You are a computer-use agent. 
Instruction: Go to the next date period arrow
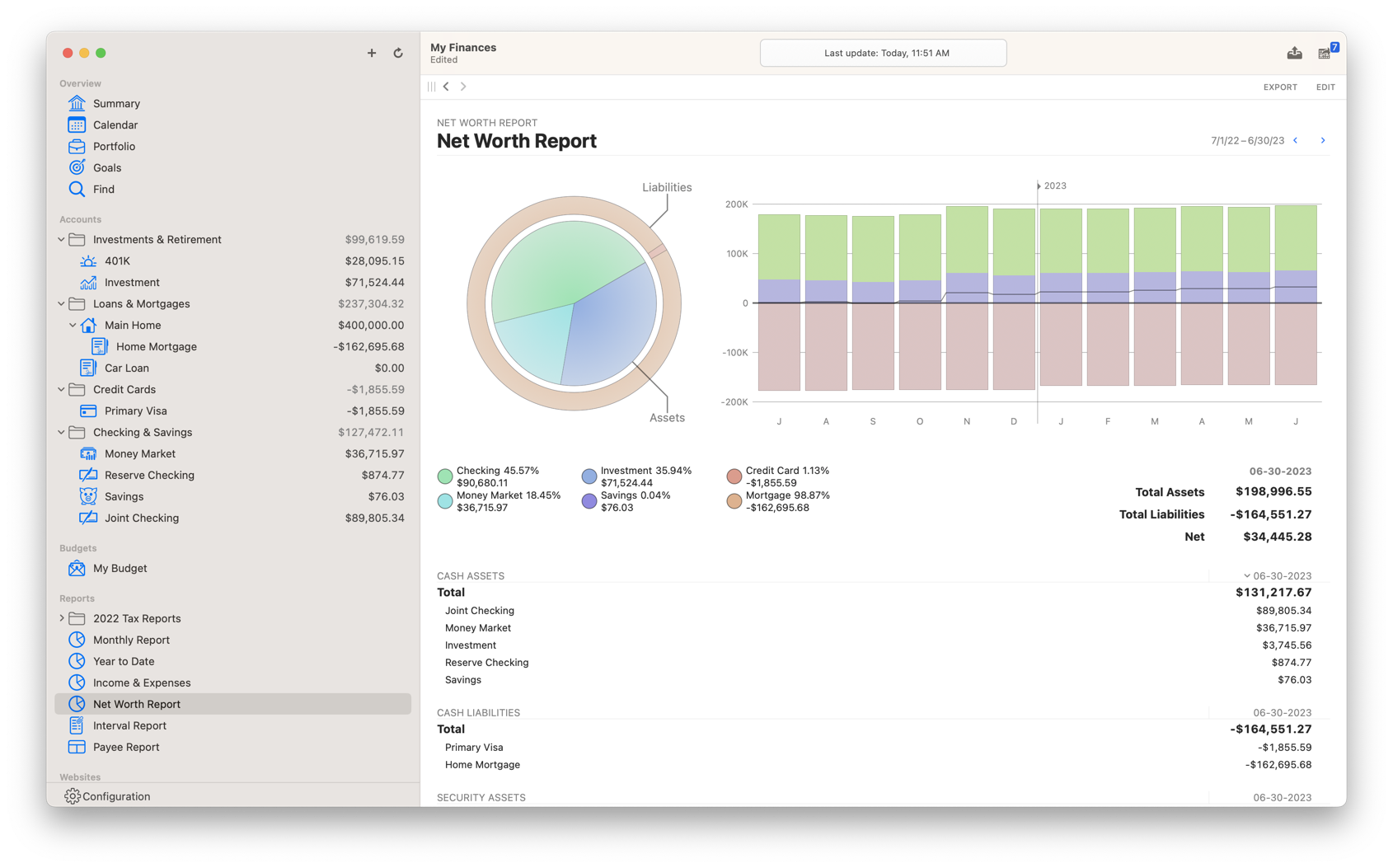pos(1323,140)
